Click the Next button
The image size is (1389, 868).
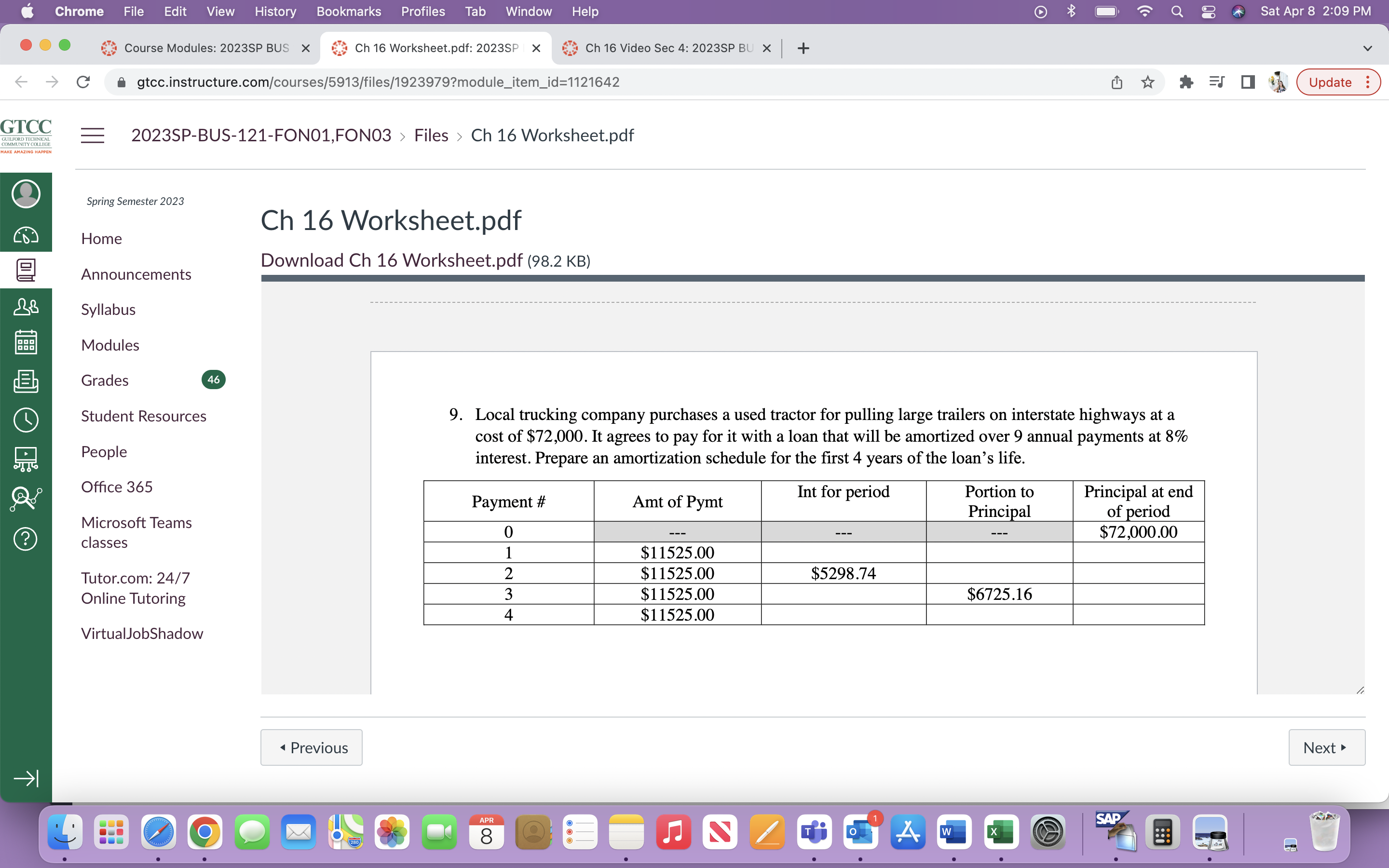pos(1326,747)
